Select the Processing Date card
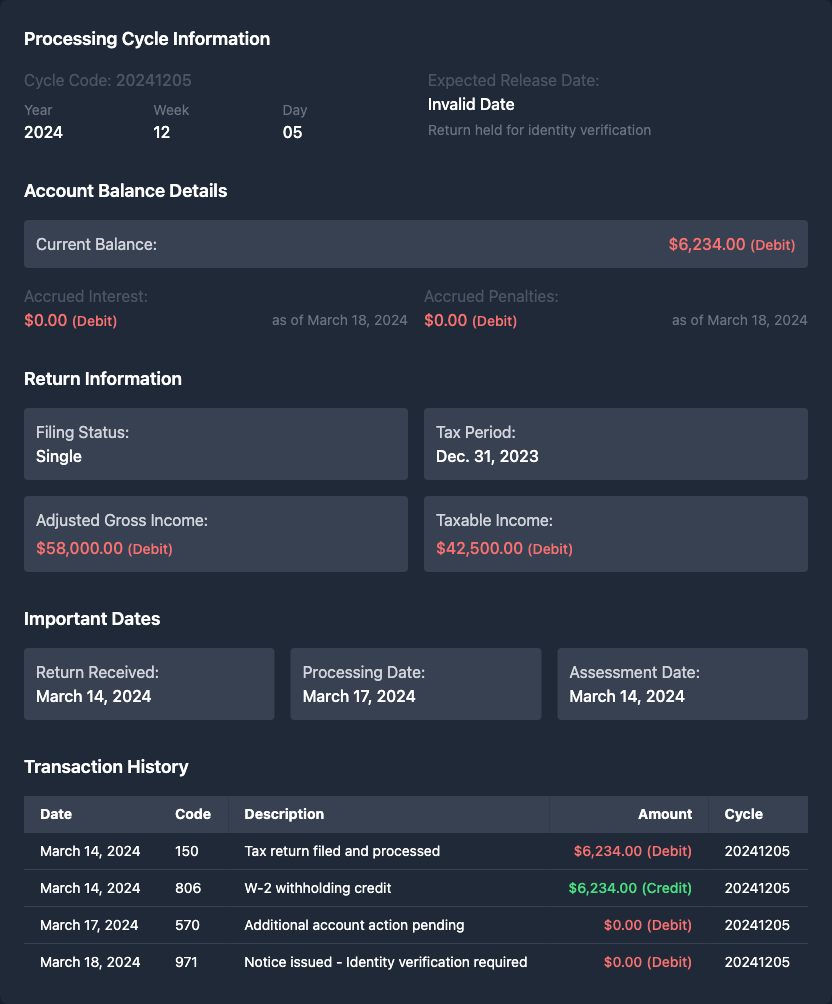 [415, 684]
